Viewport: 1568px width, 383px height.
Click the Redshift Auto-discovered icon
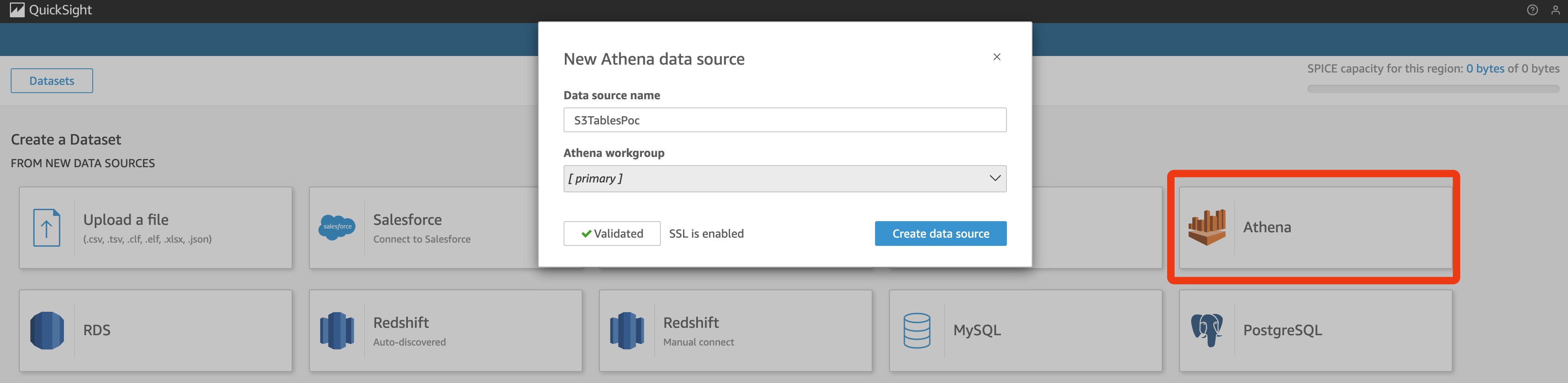(x=337, y=330)
